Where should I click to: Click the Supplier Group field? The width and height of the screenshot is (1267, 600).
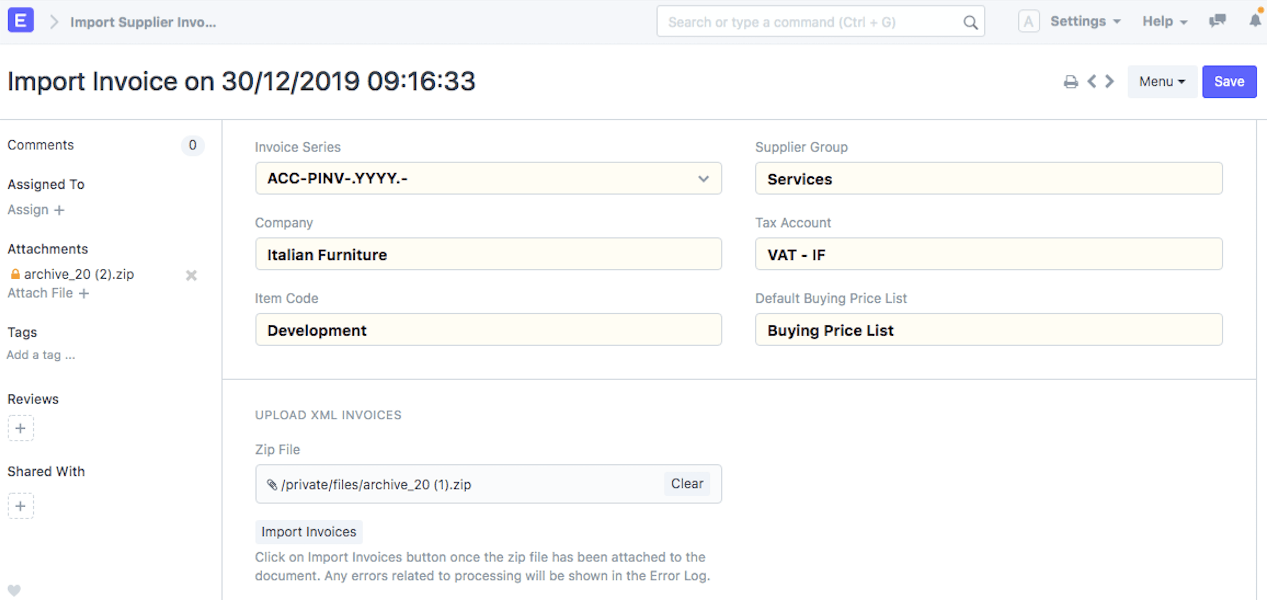[x=988, y=179]
